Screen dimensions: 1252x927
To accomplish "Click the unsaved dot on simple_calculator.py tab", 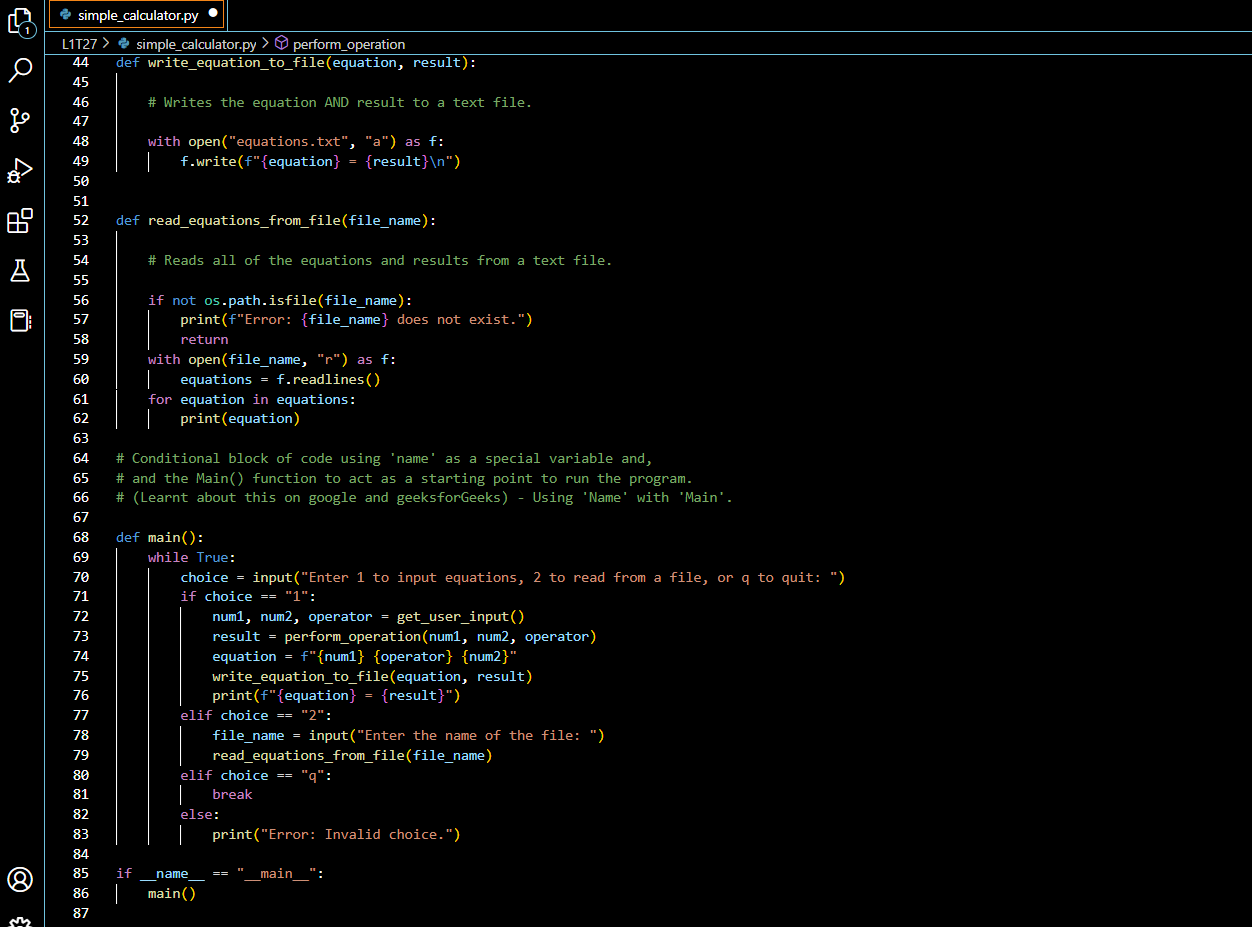I will coord(213,14).
